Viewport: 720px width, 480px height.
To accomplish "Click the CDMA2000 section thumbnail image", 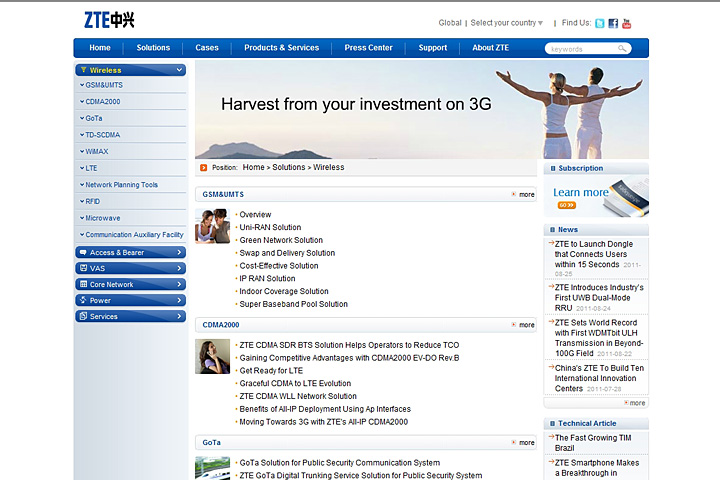I will click(212, 357).
